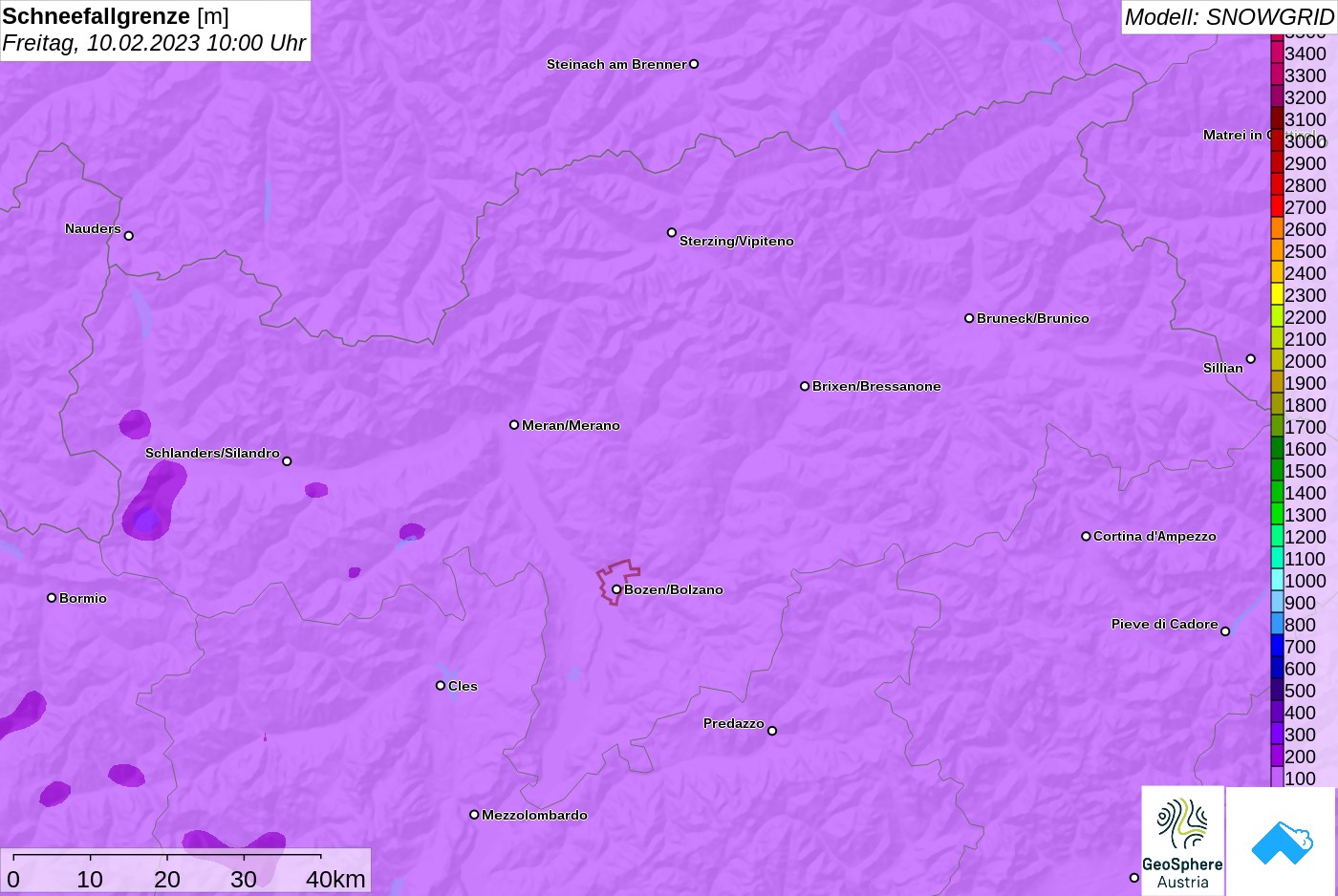Image resolution: width=1338 pixels, height=896 pixels.
Task: Click the Steinach am Brenner marker dot
Action: click(x=694, y=64)
